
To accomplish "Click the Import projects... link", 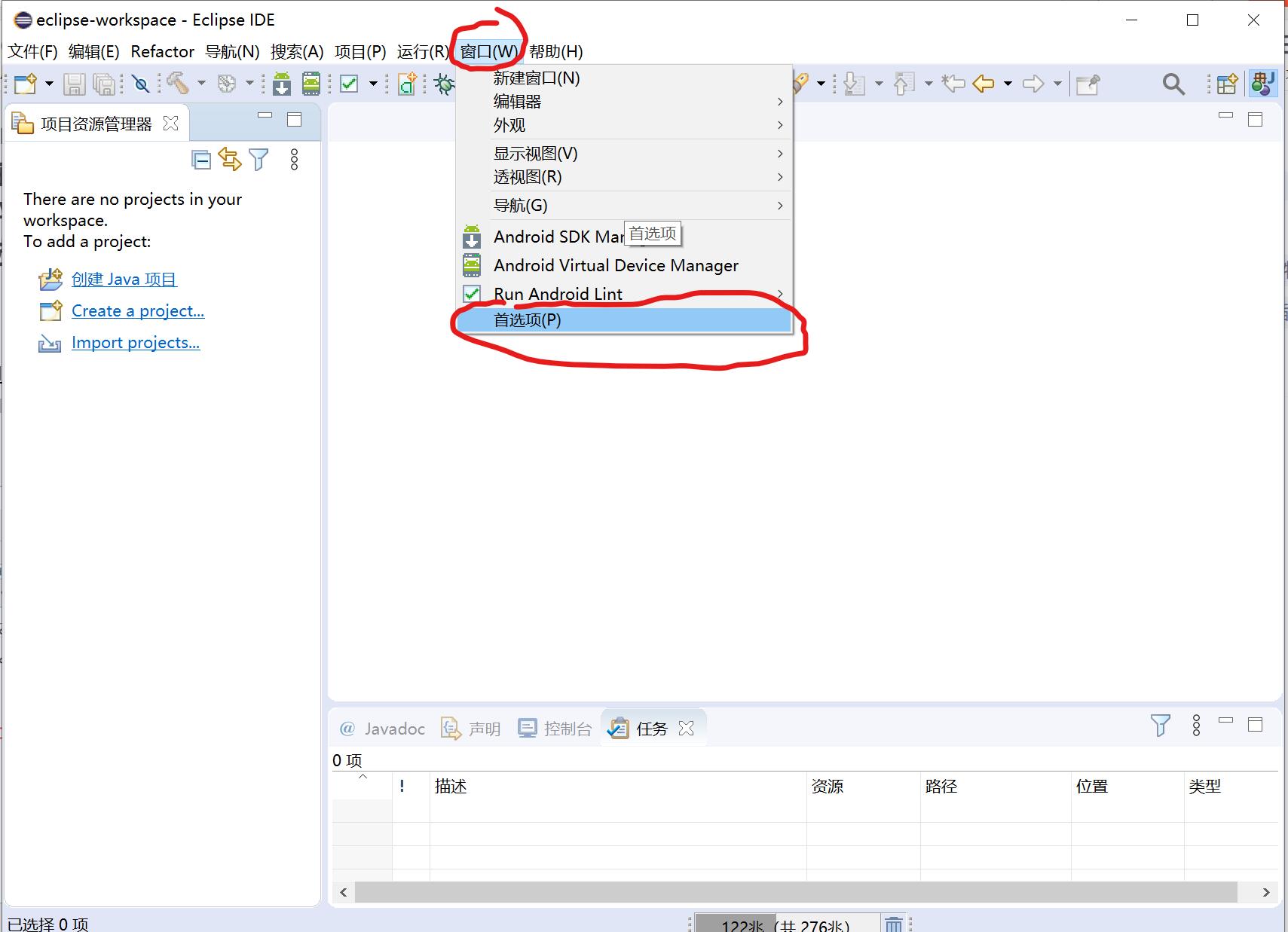I will [136, 343].
